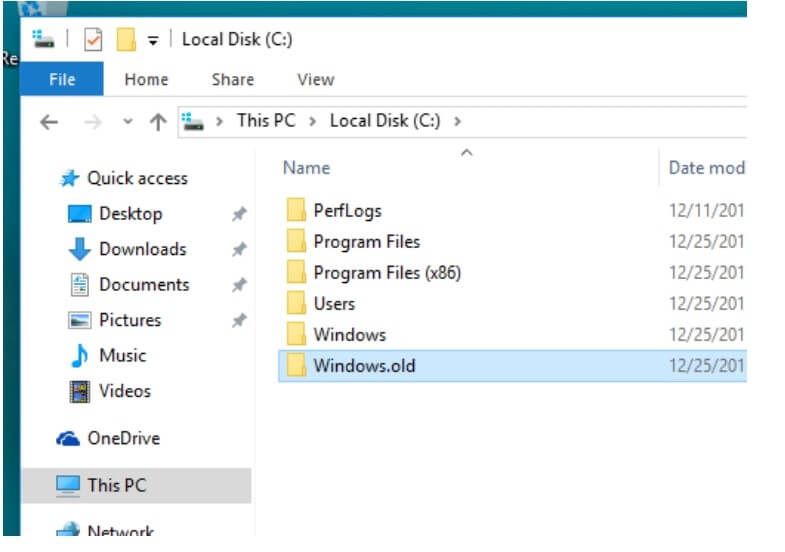Select OneDrive in the navigation pane
This screenshot has width=785, height=552.
click(124, 438)
